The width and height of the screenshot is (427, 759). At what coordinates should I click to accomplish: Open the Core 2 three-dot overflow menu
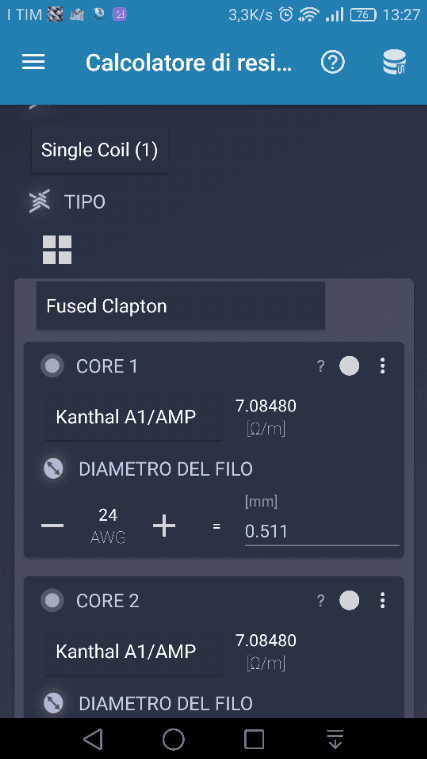click(382, 601)
